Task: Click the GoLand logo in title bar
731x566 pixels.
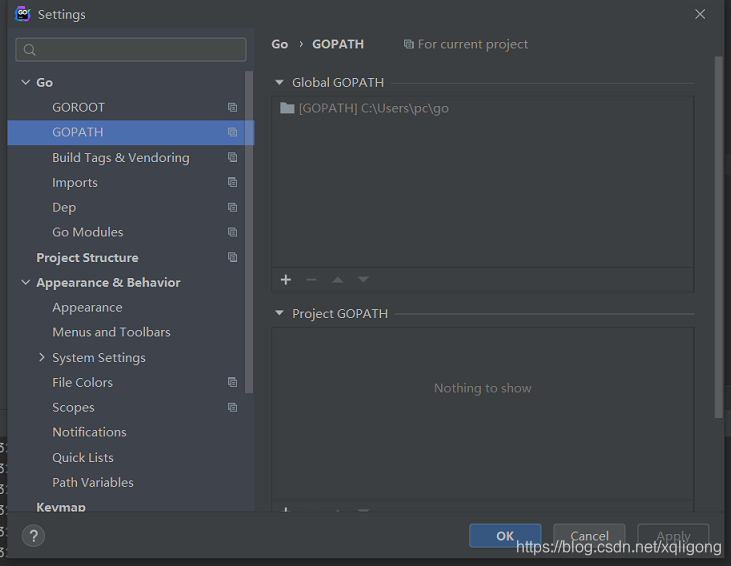Action: pyautogui.click(x=22, y=14)
